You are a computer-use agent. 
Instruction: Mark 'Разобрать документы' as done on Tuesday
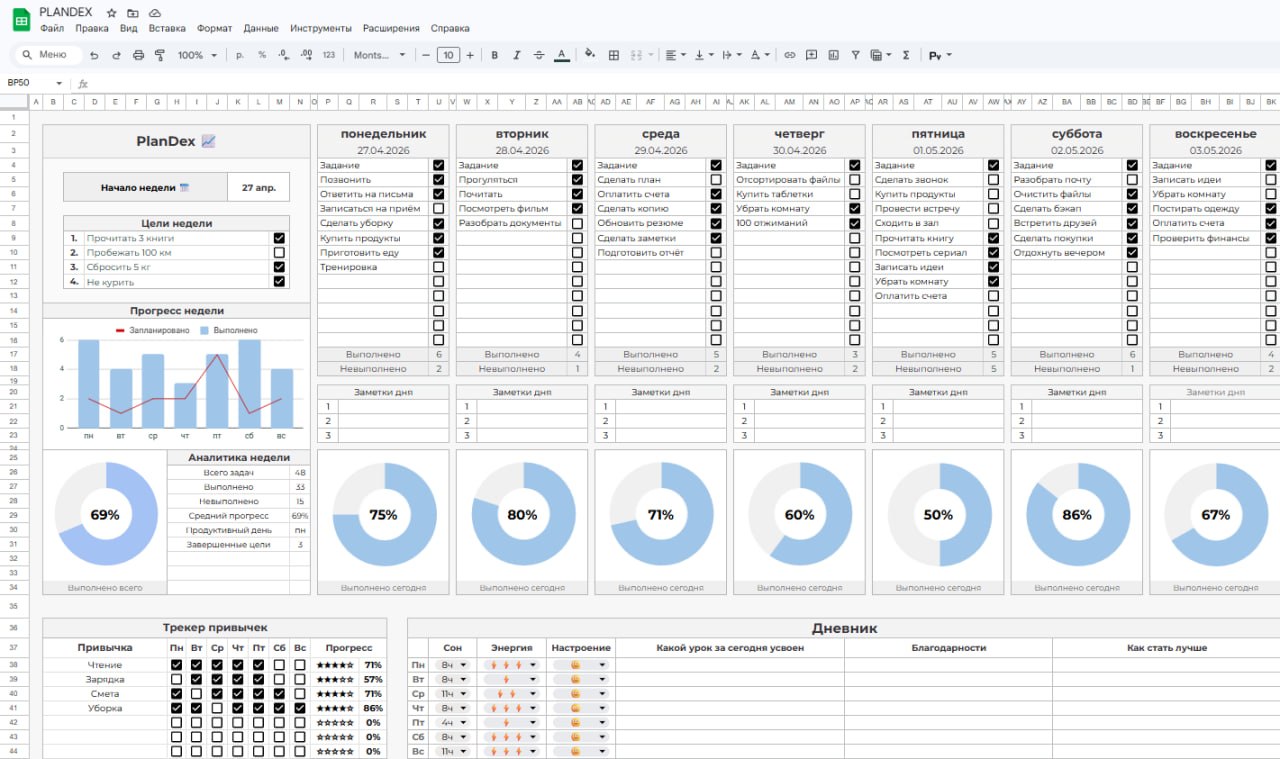click(577, 224)
